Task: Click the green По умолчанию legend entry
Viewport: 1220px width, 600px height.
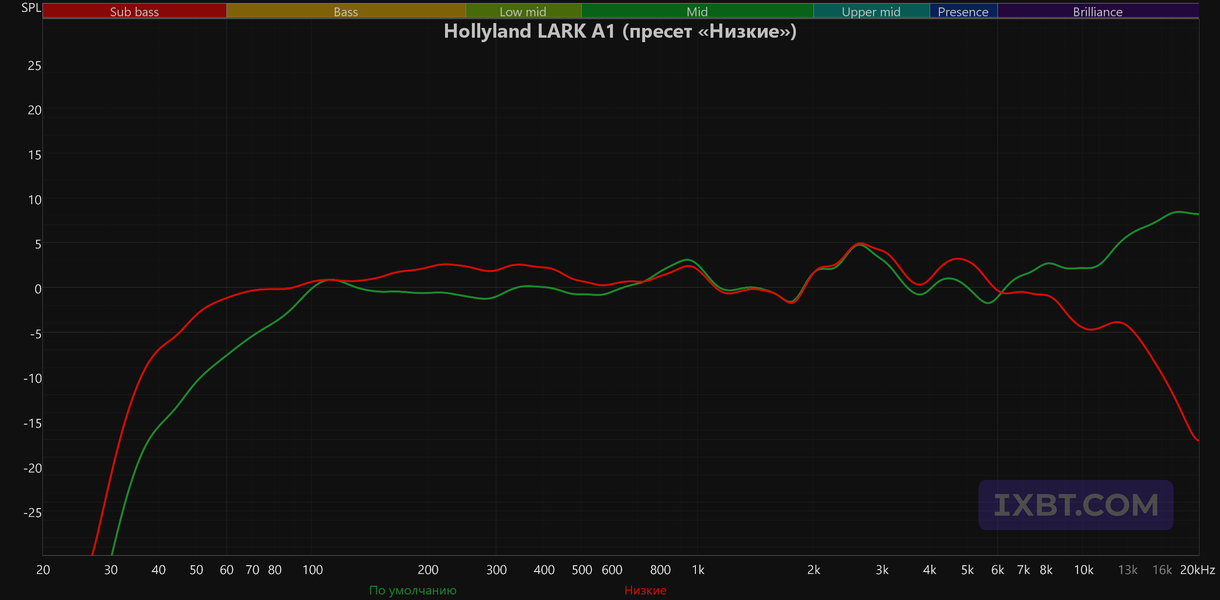Action: [x=413, y=590]
